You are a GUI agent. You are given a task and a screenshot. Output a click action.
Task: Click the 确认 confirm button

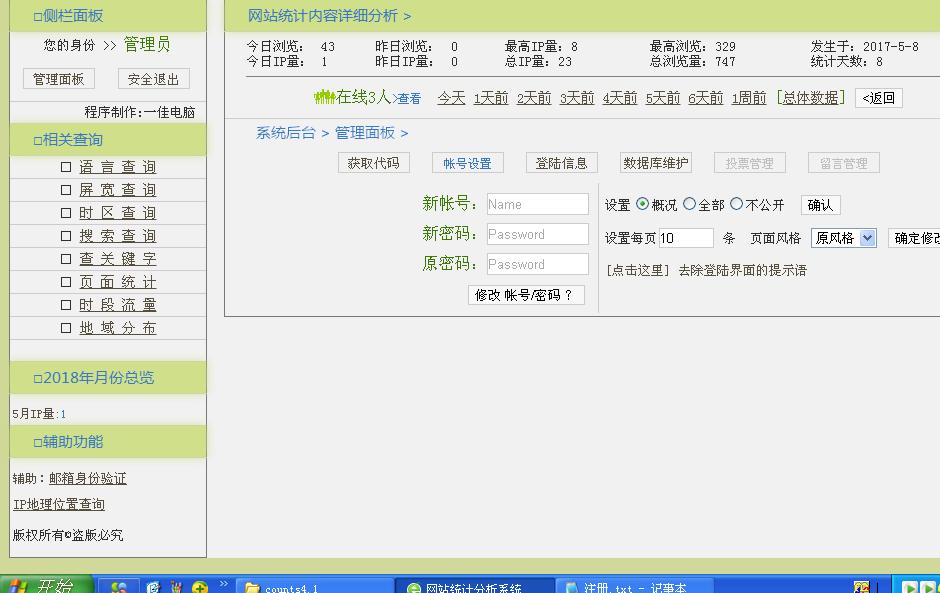tap(820, 204)
